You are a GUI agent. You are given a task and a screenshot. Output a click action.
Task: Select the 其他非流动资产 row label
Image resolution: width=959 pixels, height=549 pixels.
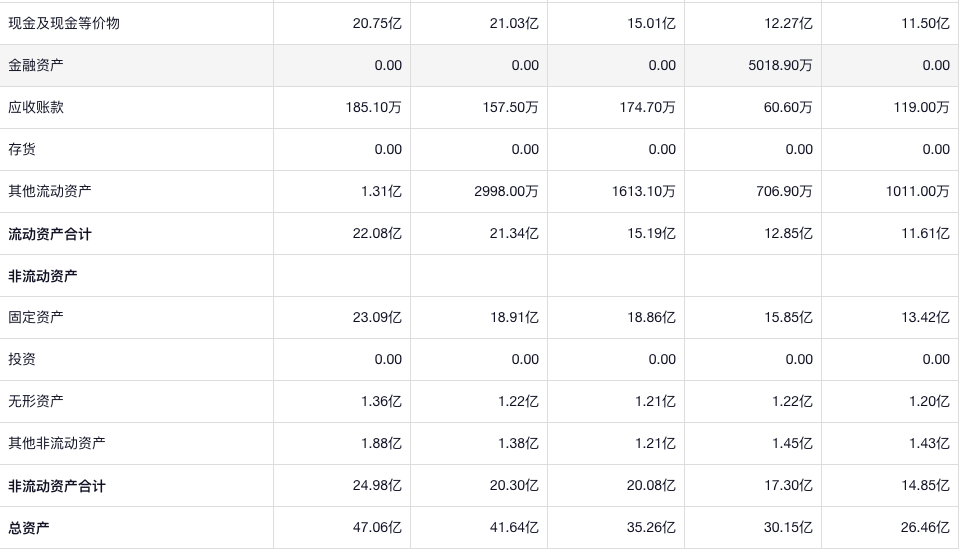(57, 443)
